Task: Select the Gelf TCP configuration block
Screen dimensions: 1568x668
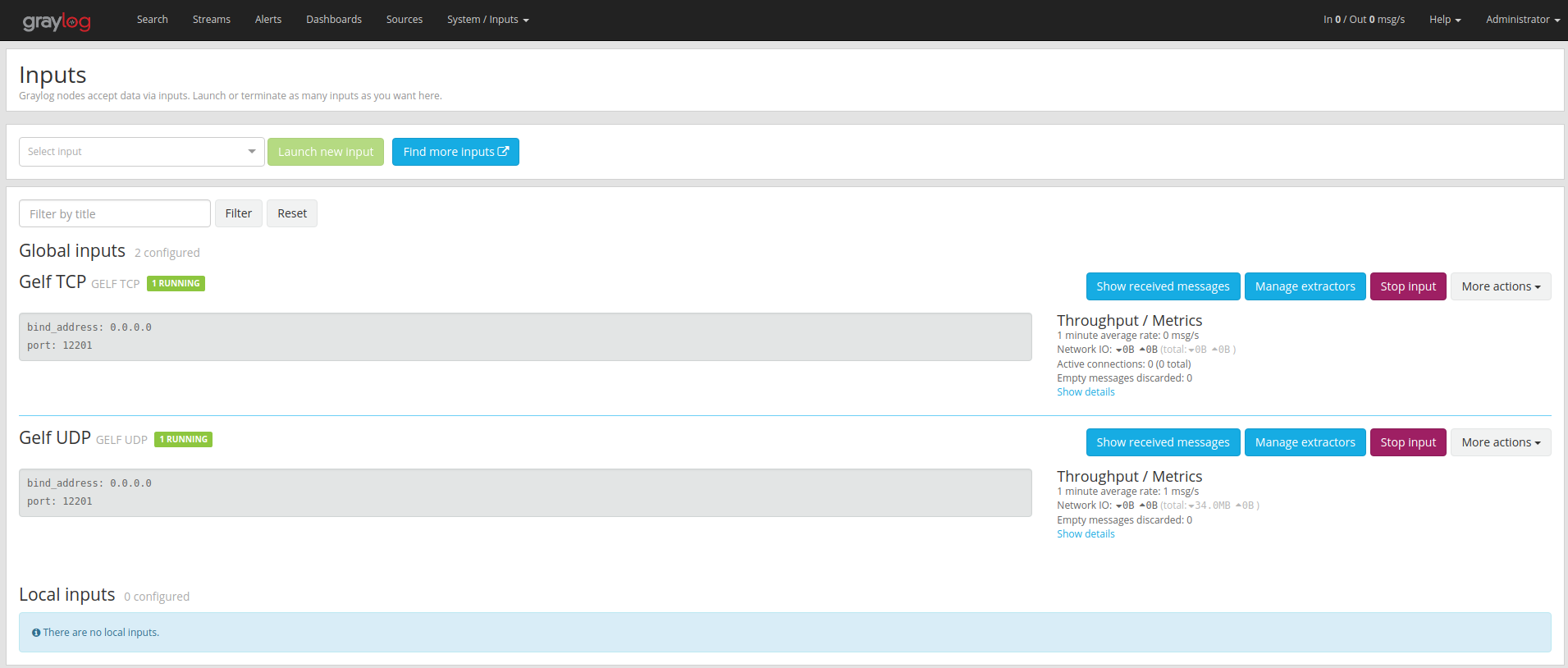Action: point(525,336)
